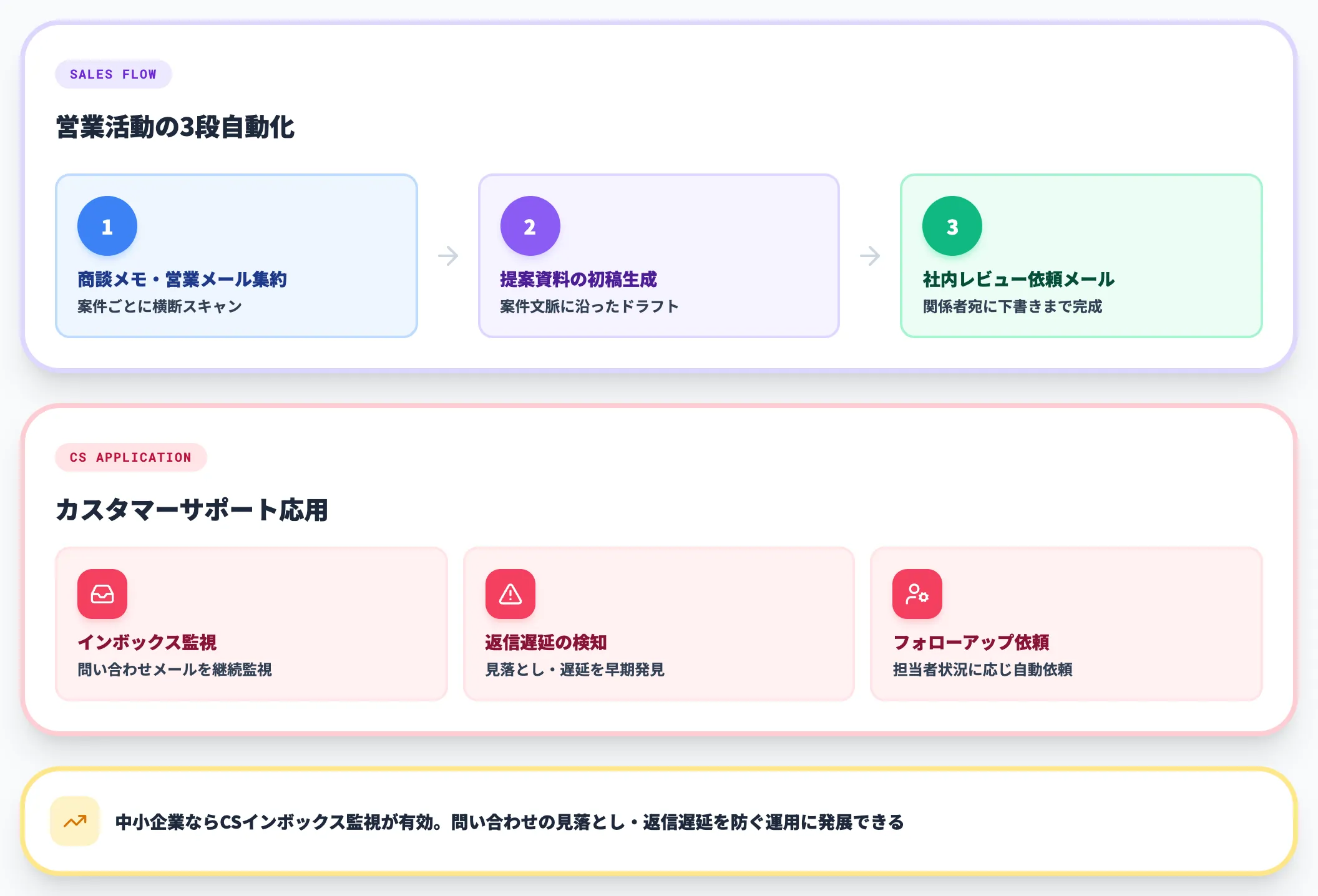Click the summary sentence starting 中小企業ならCS
This screenshot has height=896, width=1318.
click(x=509, y=822)
